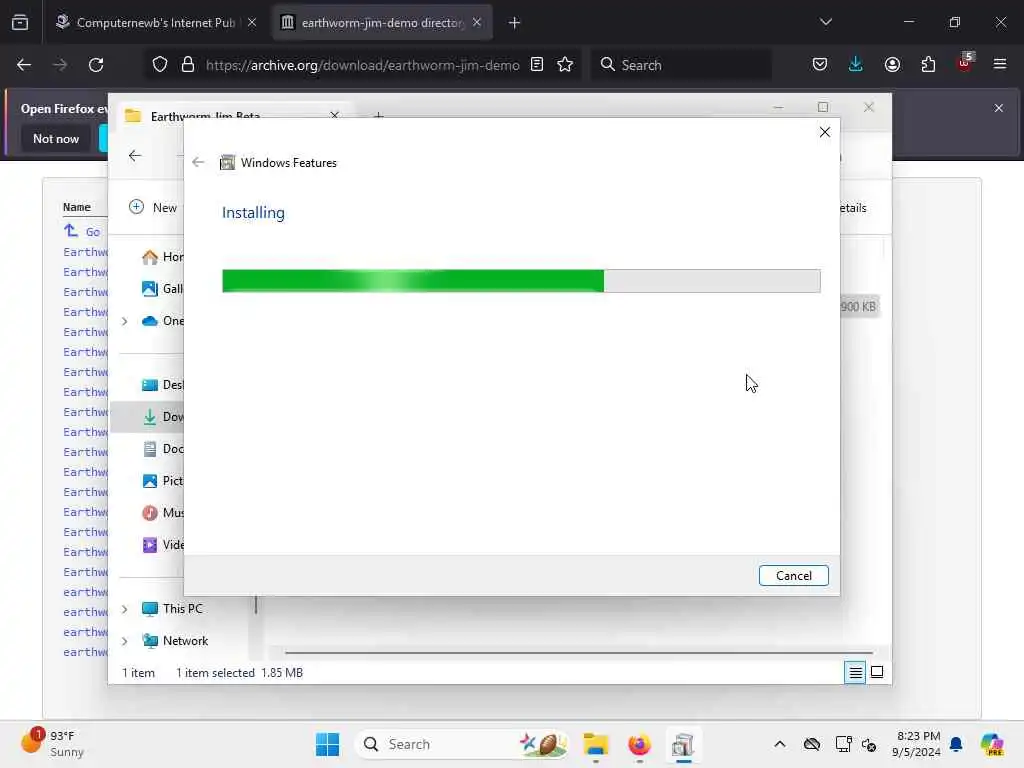The image size is (1024, 768).
Task: Click Explorer back arrow
Action: (135, 155)
